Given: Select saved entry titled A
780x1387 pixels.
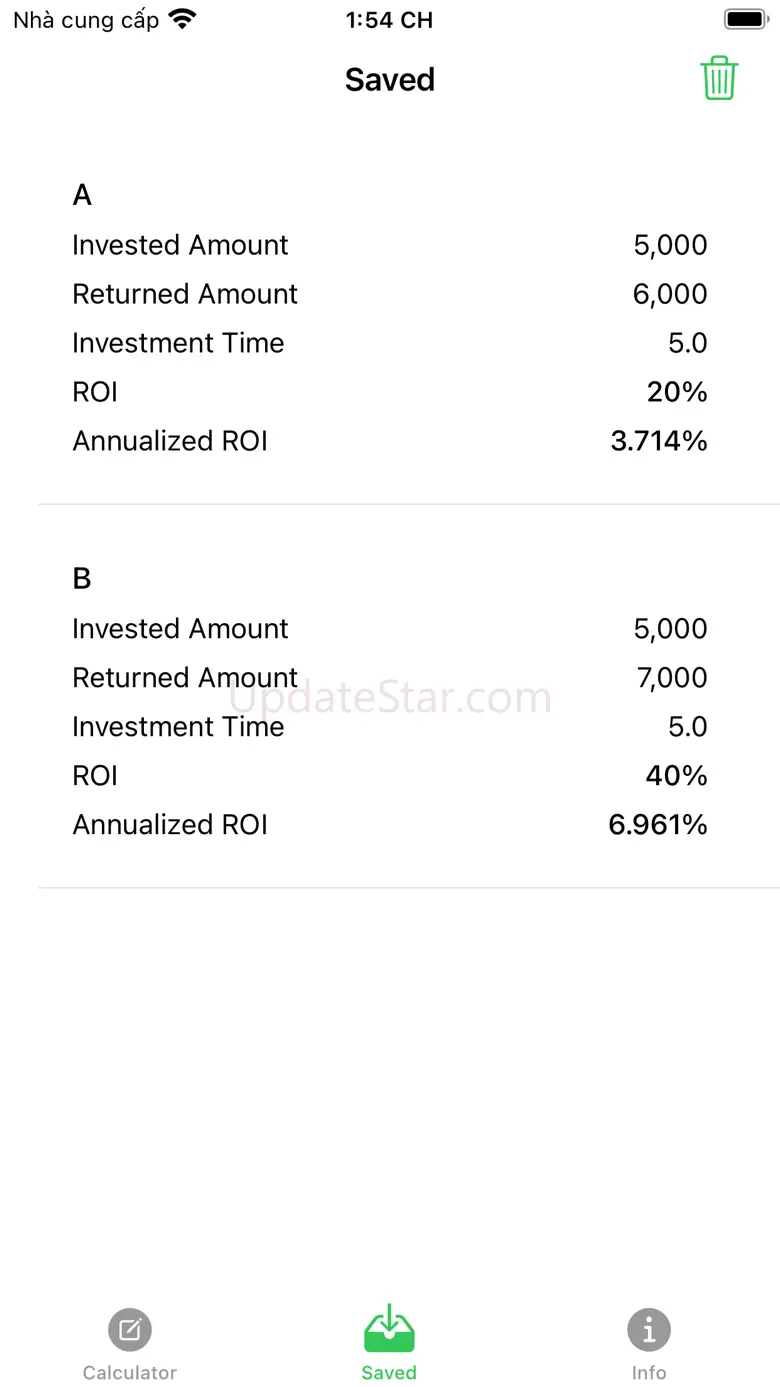Looking at the screenshot, I should pyautogui.click(x=82, y=195).
